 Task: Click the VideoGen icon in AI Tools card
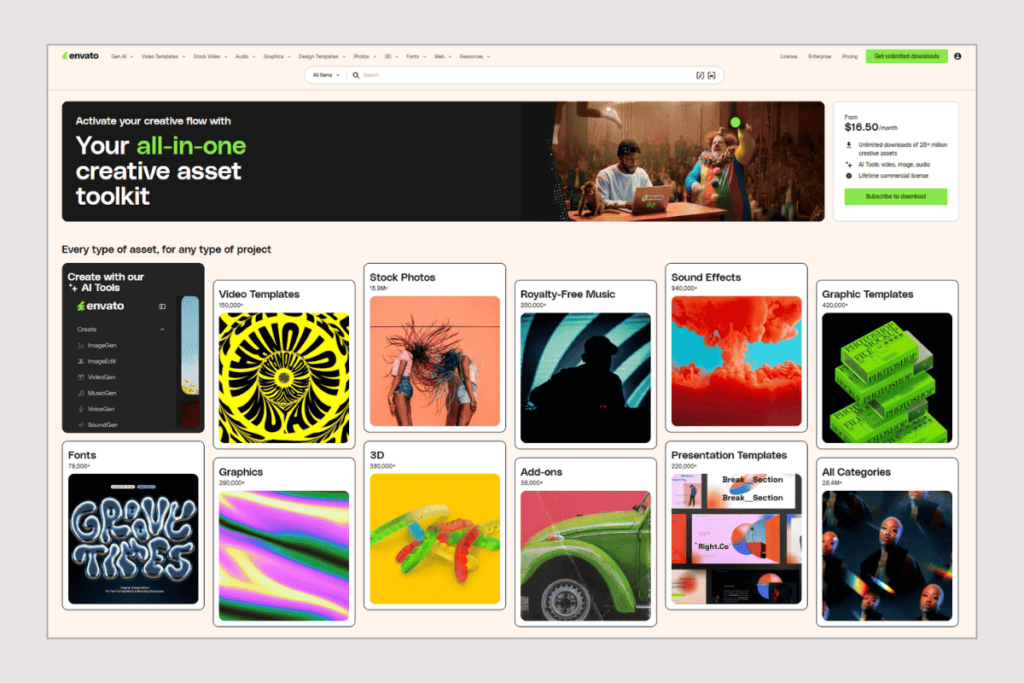point(81,377)
